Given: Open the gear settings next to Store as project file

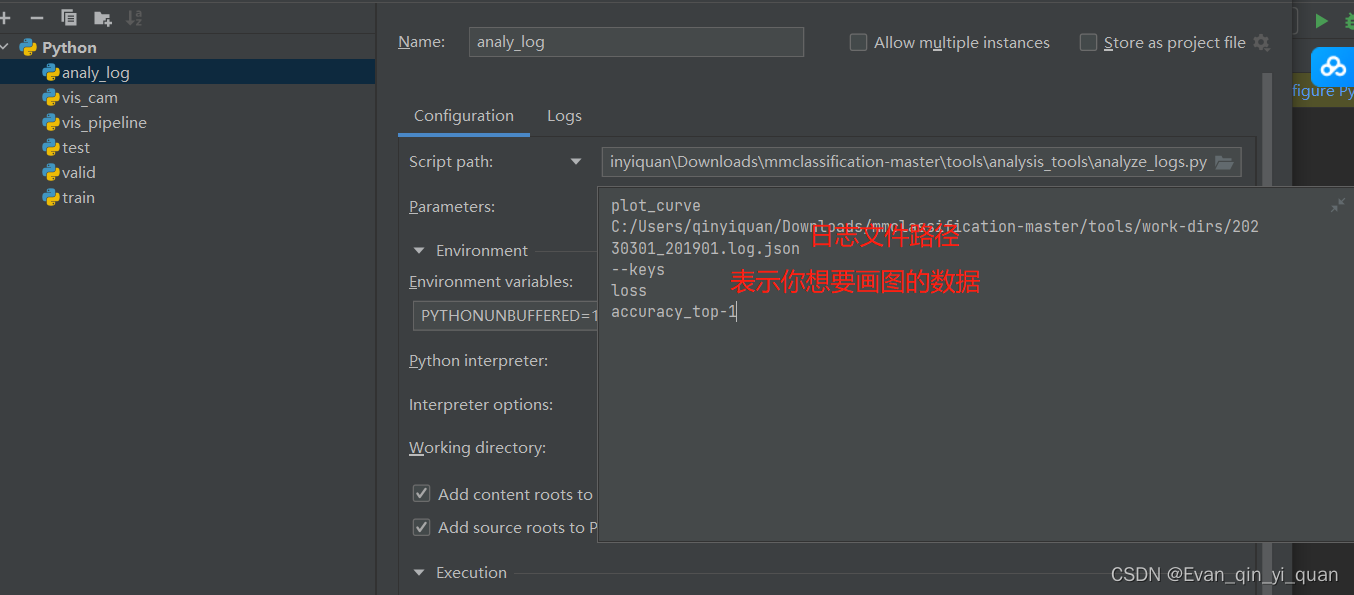Looking at the screenshot, I should [1262, 43].
